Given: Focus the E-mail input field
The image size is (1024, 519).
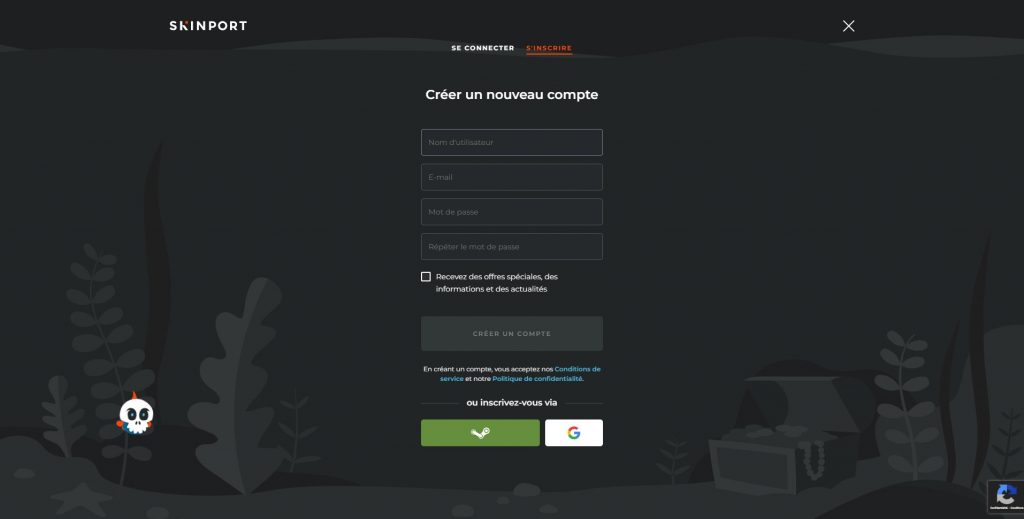Looking at the screenshot, I should coord(511,177).
